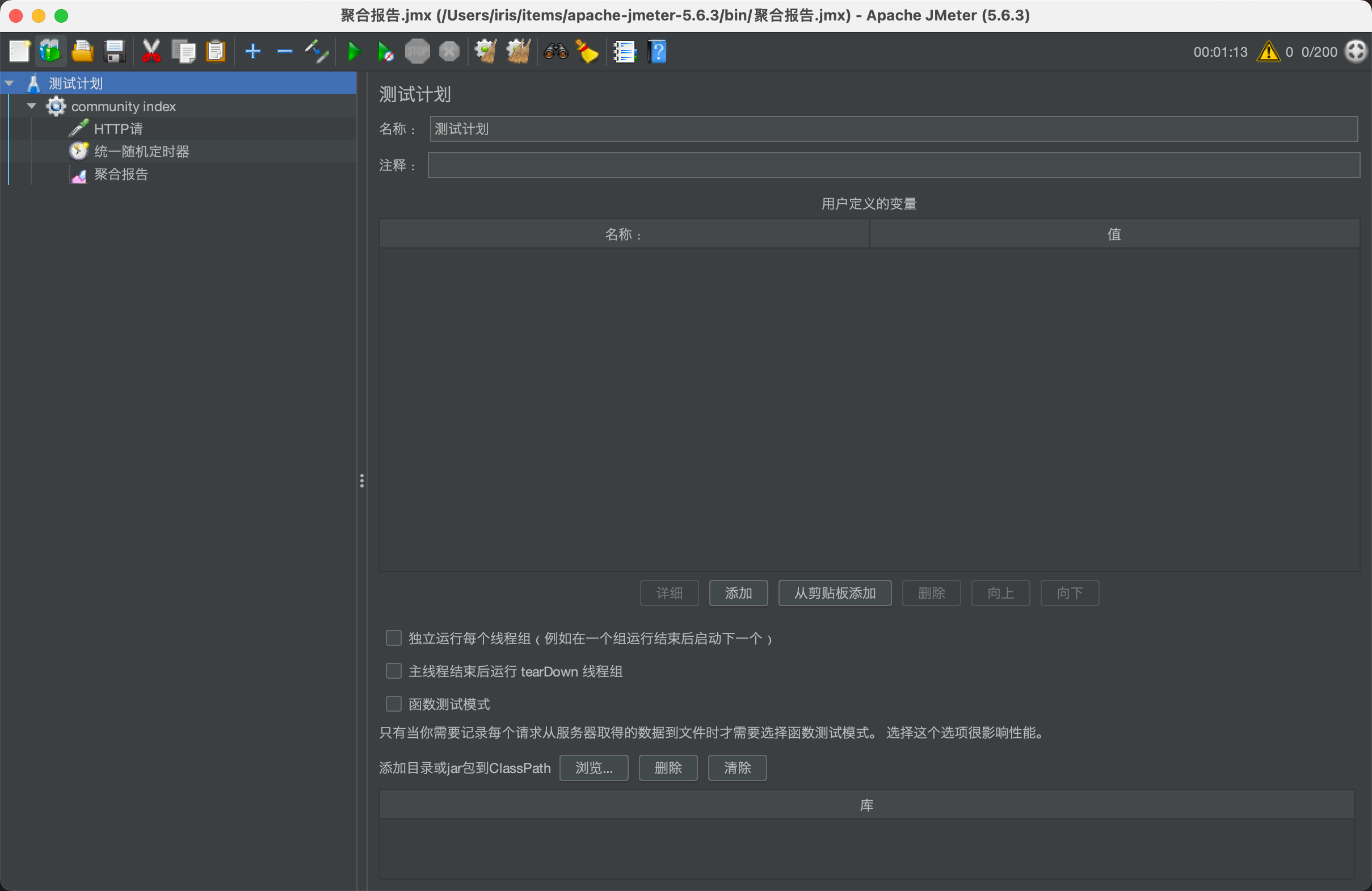Reset search with yellow brush icon

587,51
